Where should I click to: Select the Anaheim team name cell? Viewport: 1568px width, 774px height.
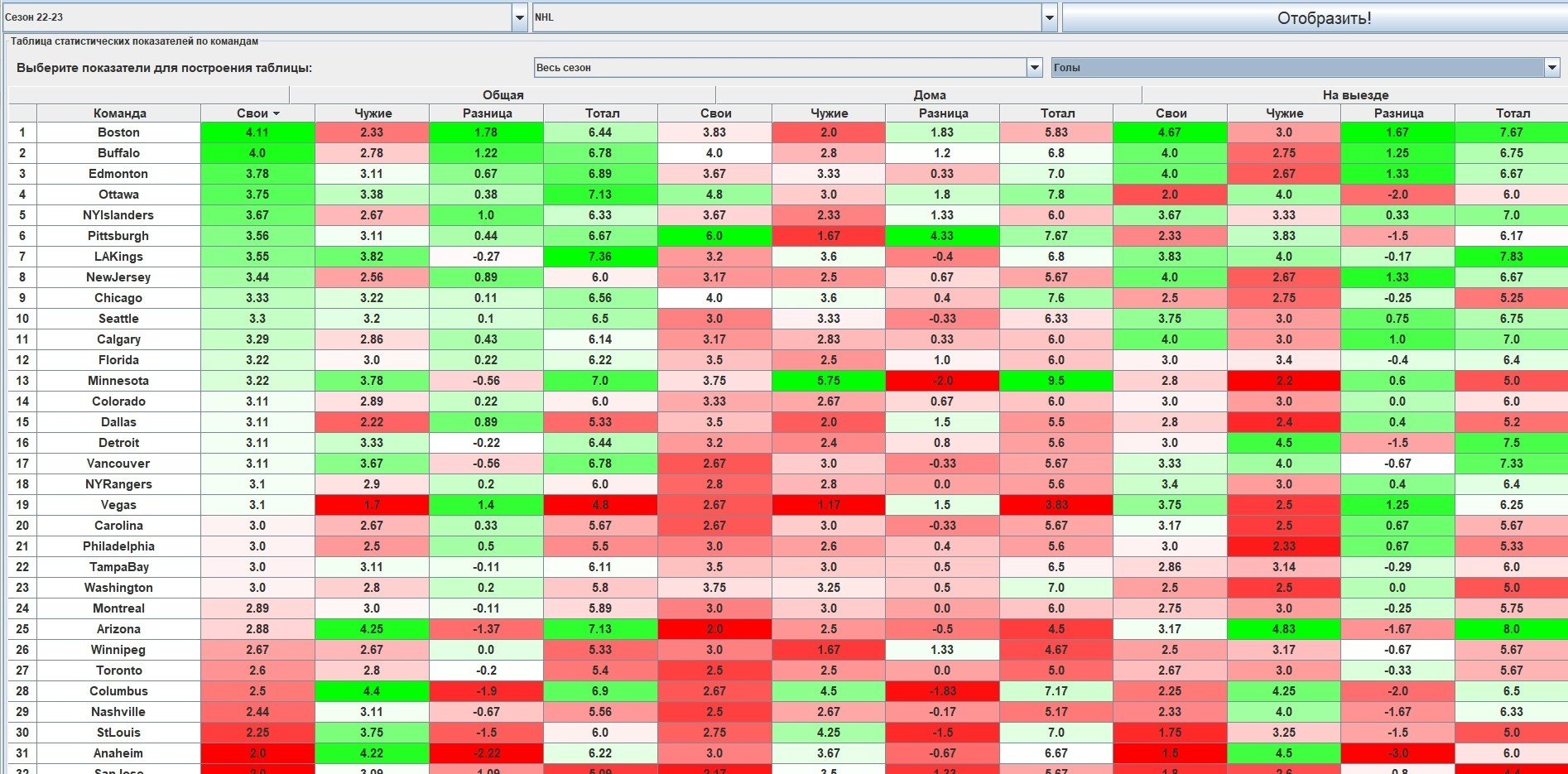[119, 753]
